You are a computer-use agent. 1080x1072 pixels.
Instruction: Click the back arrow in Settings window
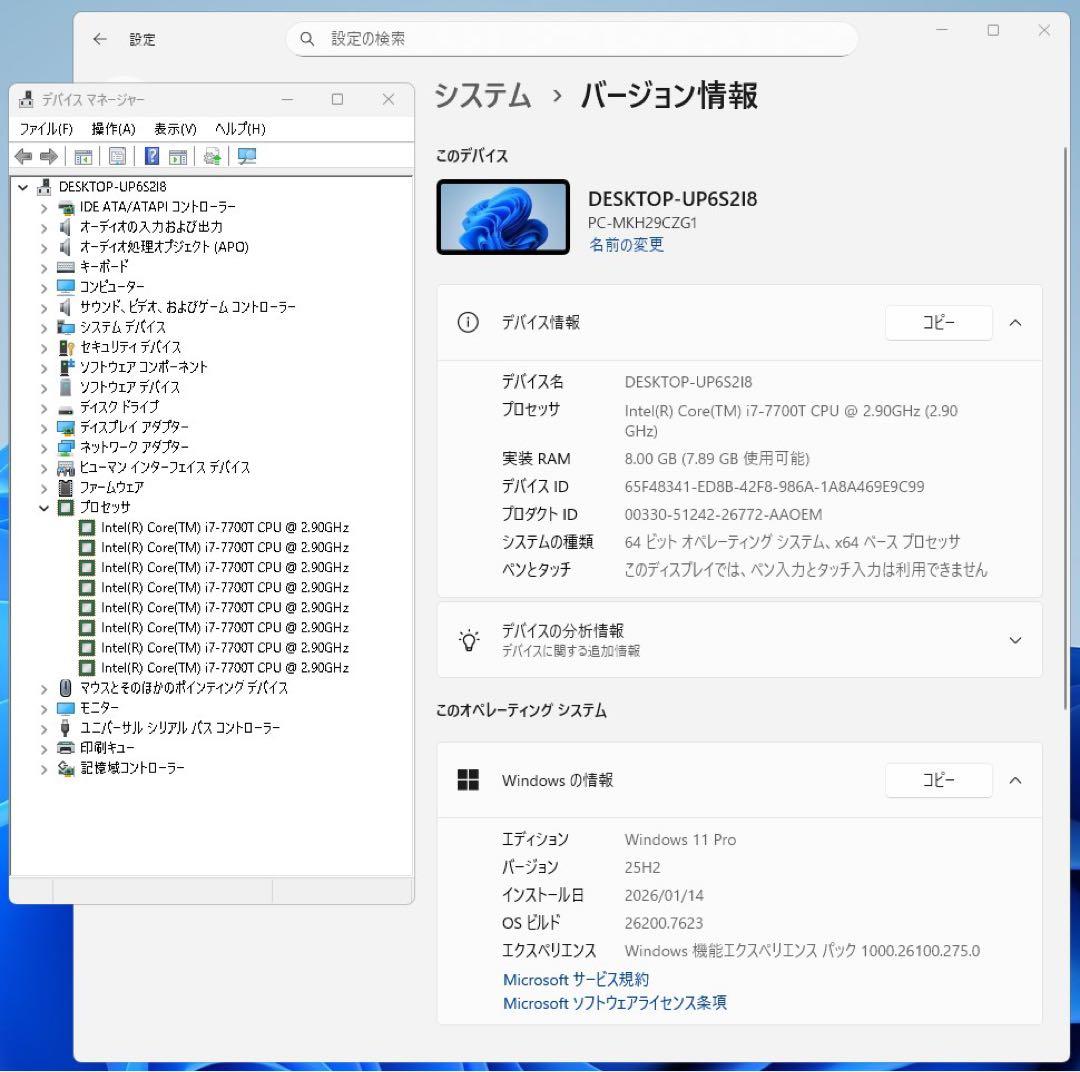click(99, 38)
